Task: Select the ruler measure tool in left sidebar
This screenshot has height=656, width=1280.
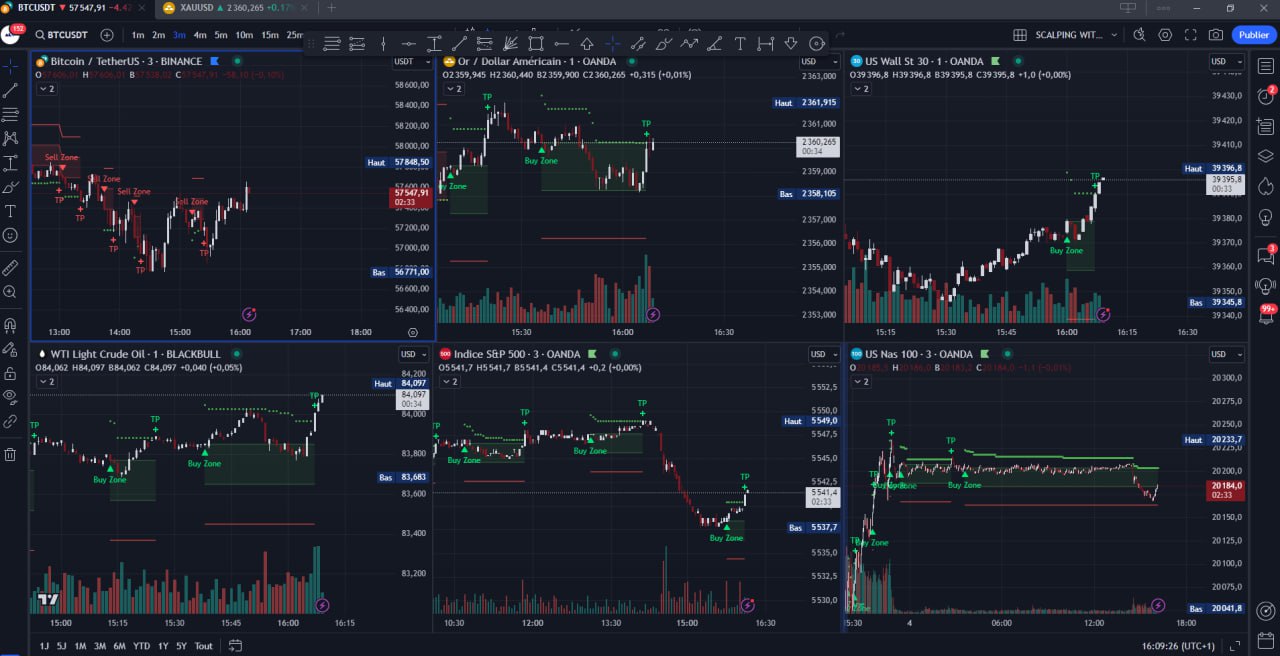Action: click(x=11, y=268)
